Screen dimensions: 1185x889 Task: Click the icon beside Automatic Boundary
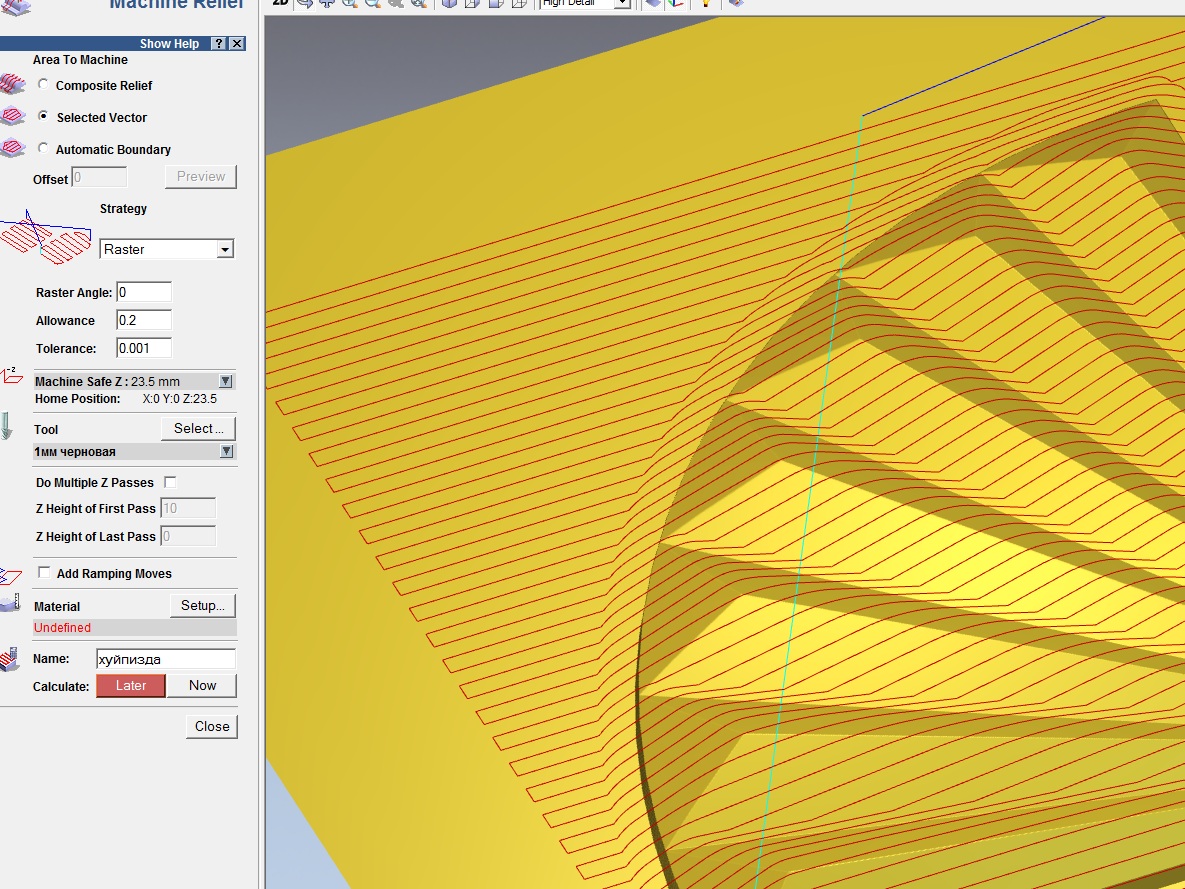[x=12, y=147]
